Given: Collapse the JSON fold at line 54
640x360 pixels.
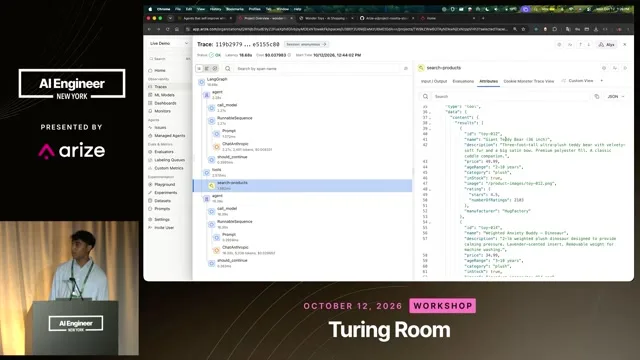Looking at the screenshot, I should [430, 222].
